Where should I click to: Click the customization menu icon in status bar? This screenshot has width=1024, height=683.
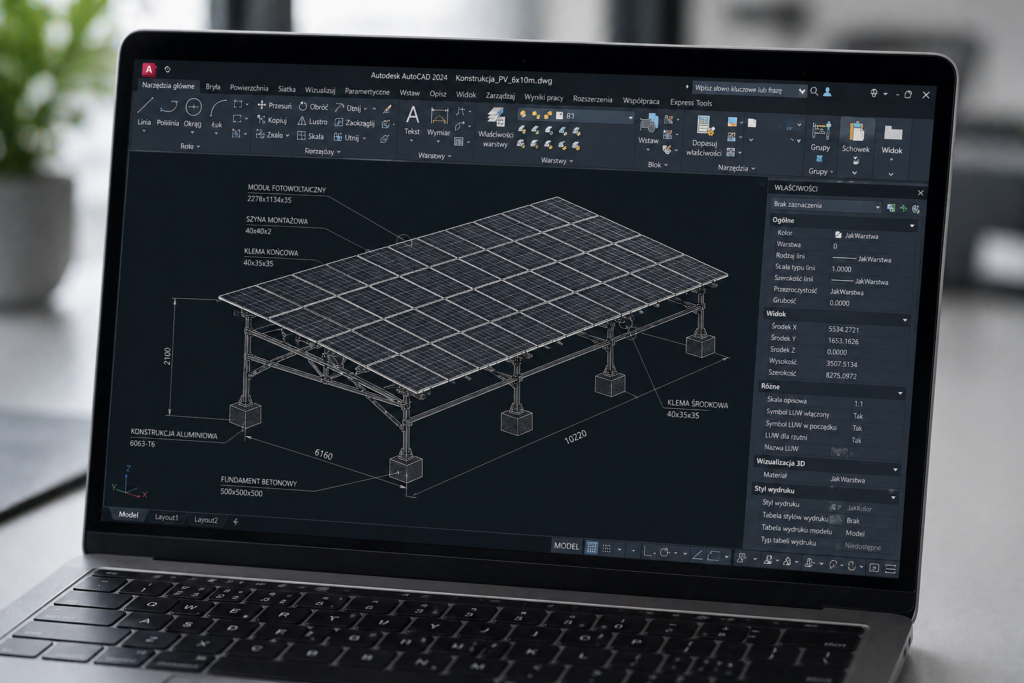(890, 569)
